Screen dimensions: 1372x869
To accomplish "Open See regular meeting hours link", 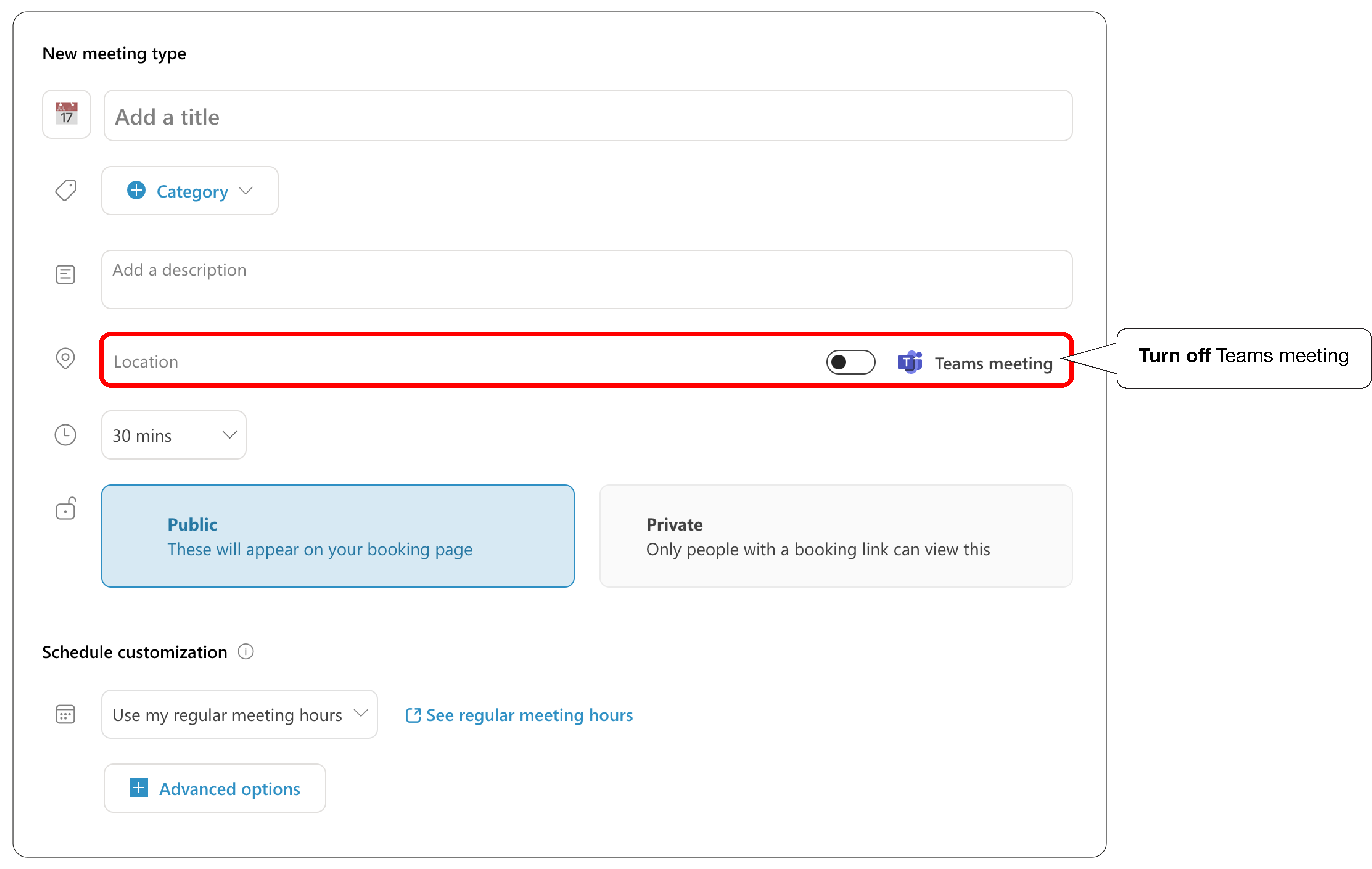I will coord(529,715).
